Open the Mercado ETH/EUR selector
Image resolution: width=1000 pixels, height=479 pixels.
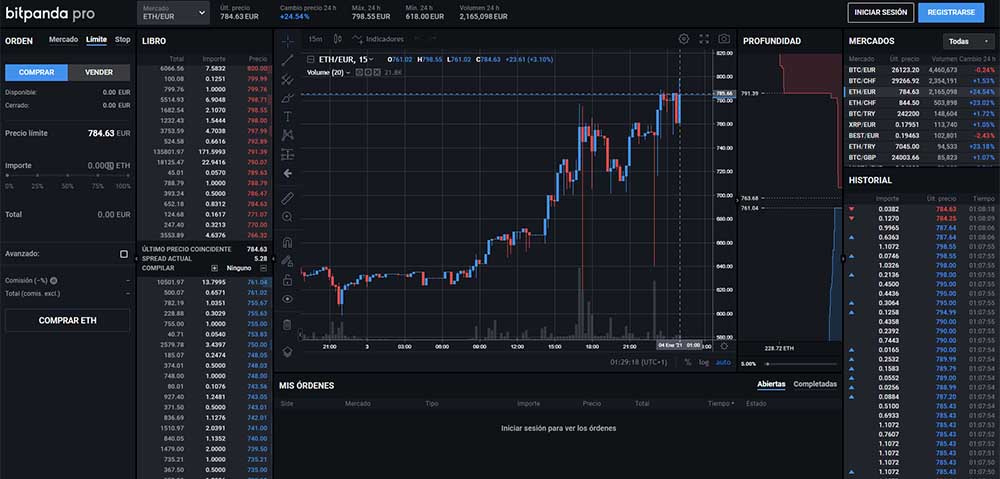173,12
